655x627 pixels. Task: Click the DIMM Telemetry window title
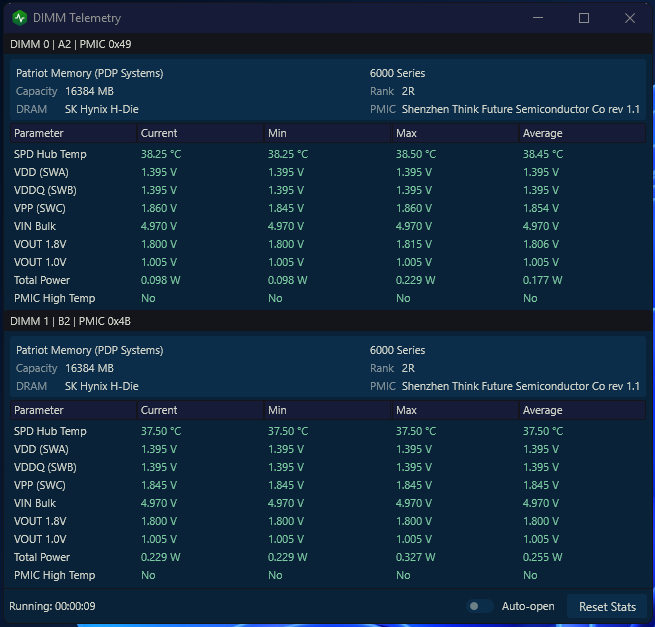(77, 18)
